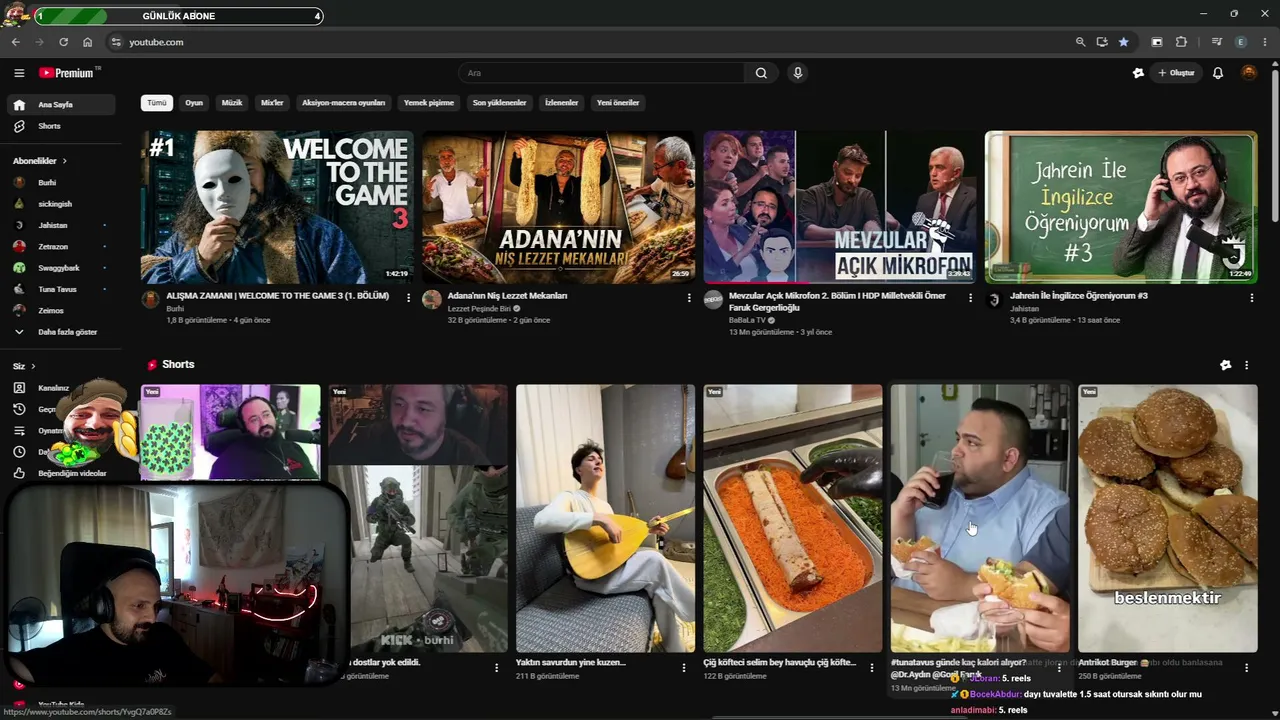Open options for the 'Antrikot Burger' short

coord(1246,667)
